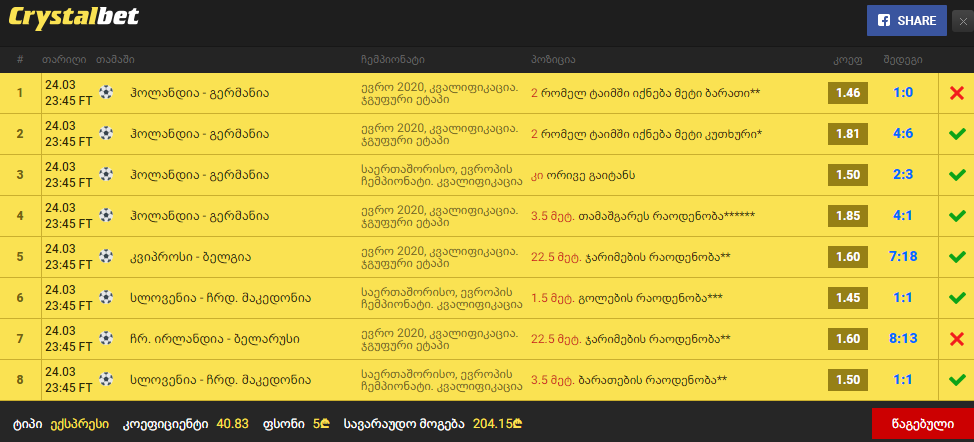Click soccer ball icon in row 4
The width and height of the screenshot is (974, 442).
(106, 215)
